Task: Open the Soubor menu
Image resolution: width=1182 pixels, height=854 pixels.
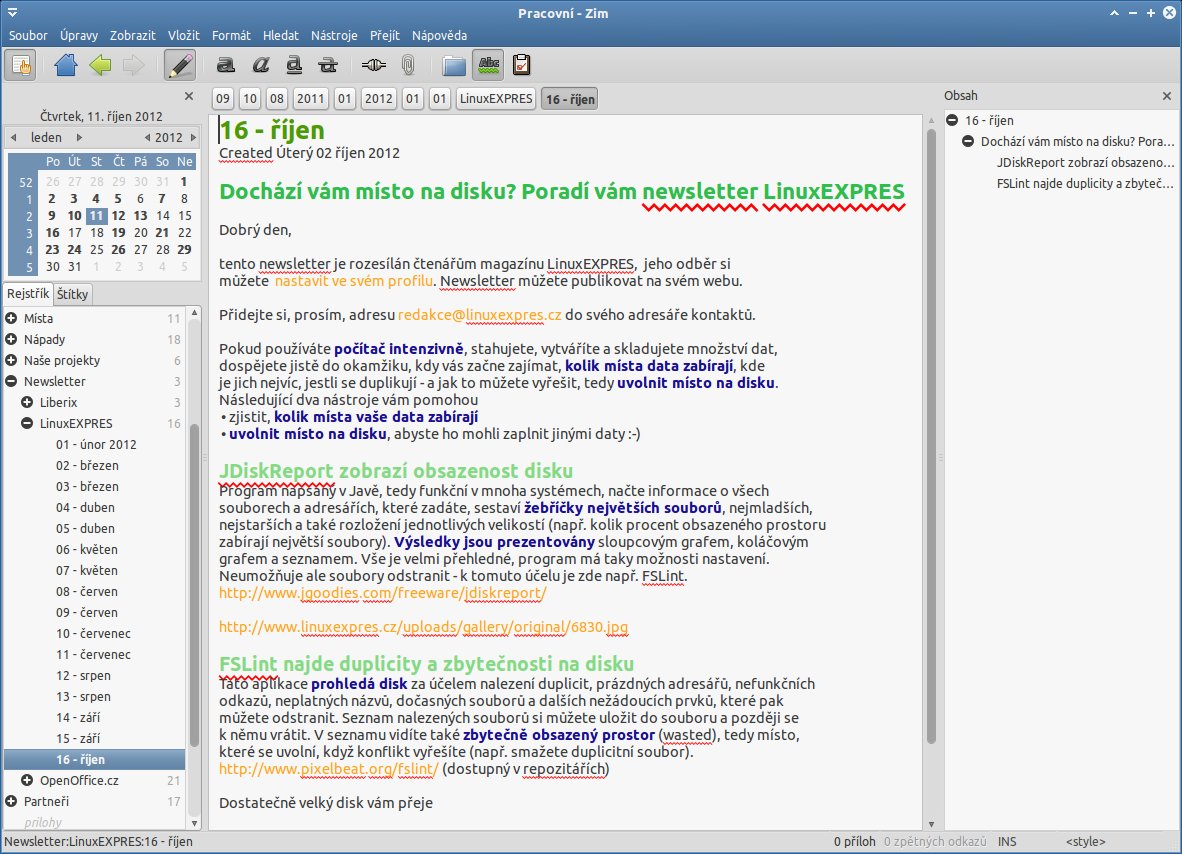Action: click(28, 35)
